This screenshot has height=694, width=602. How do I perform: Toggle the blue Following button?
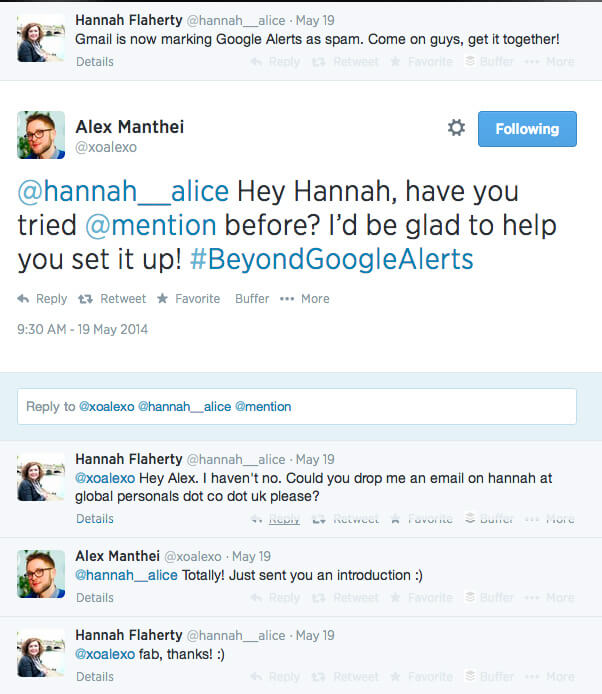click(x=527, y=129)
